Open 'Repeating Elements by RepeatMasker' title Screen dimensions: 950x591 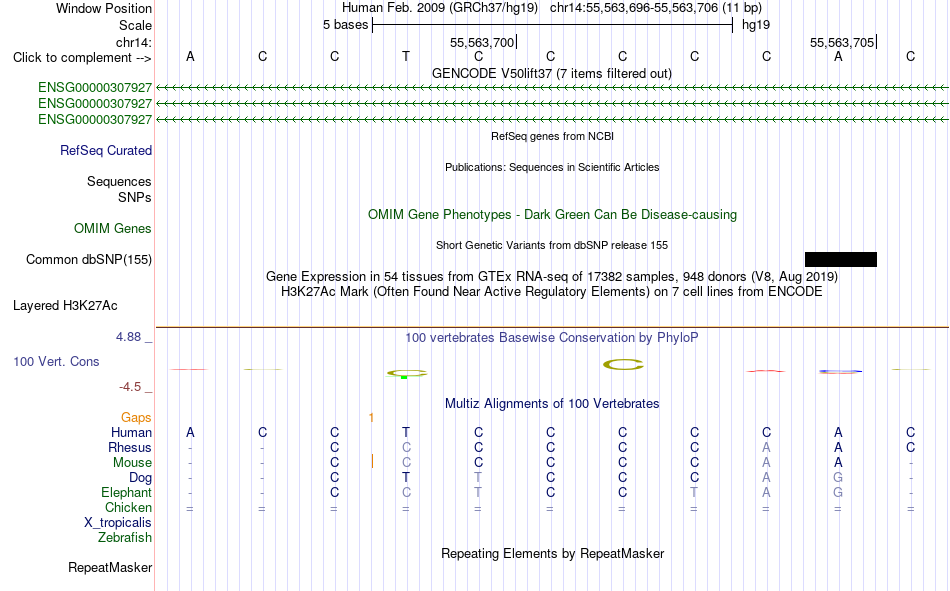pyautogui.click(x=553, y=554)
